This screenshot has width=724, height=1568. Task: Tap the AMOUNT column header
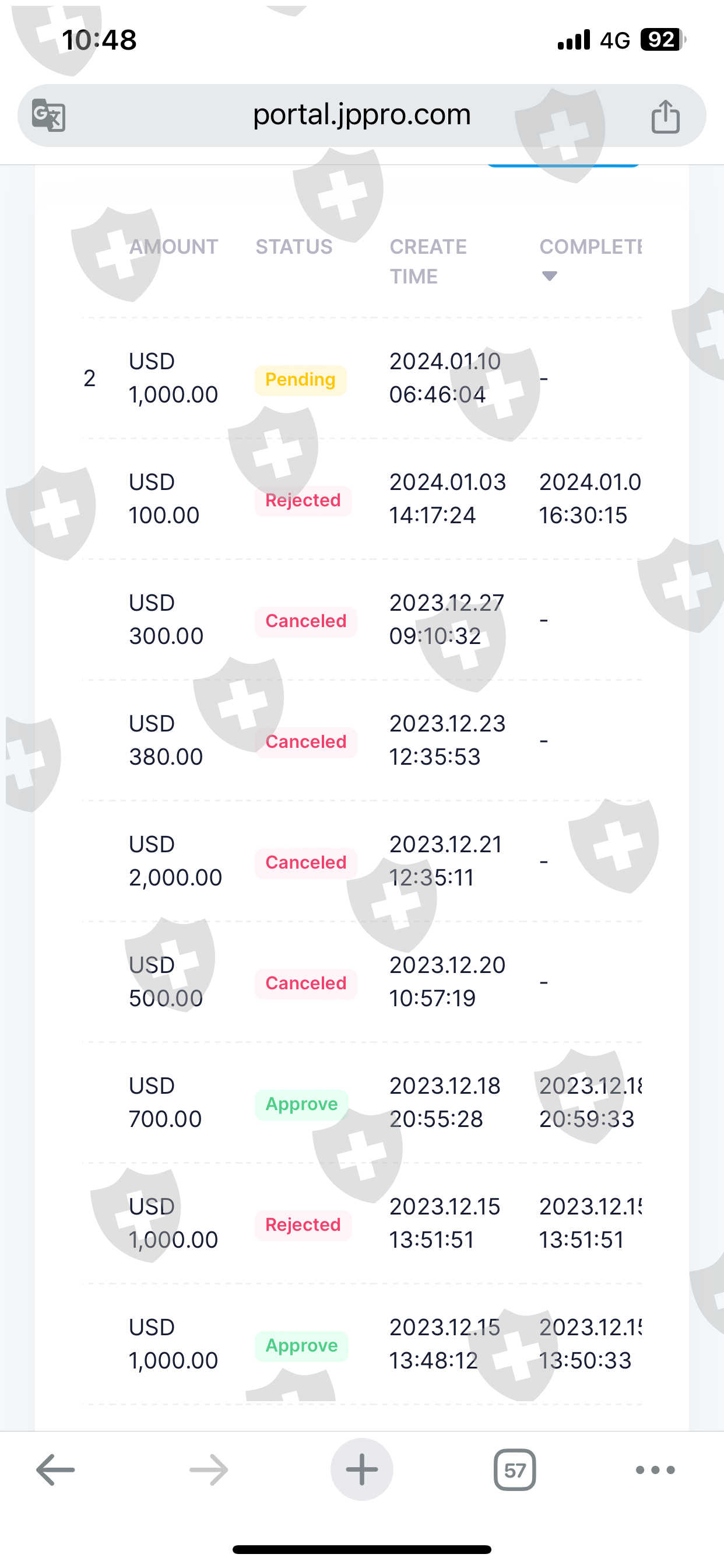(x=173, y=247)
